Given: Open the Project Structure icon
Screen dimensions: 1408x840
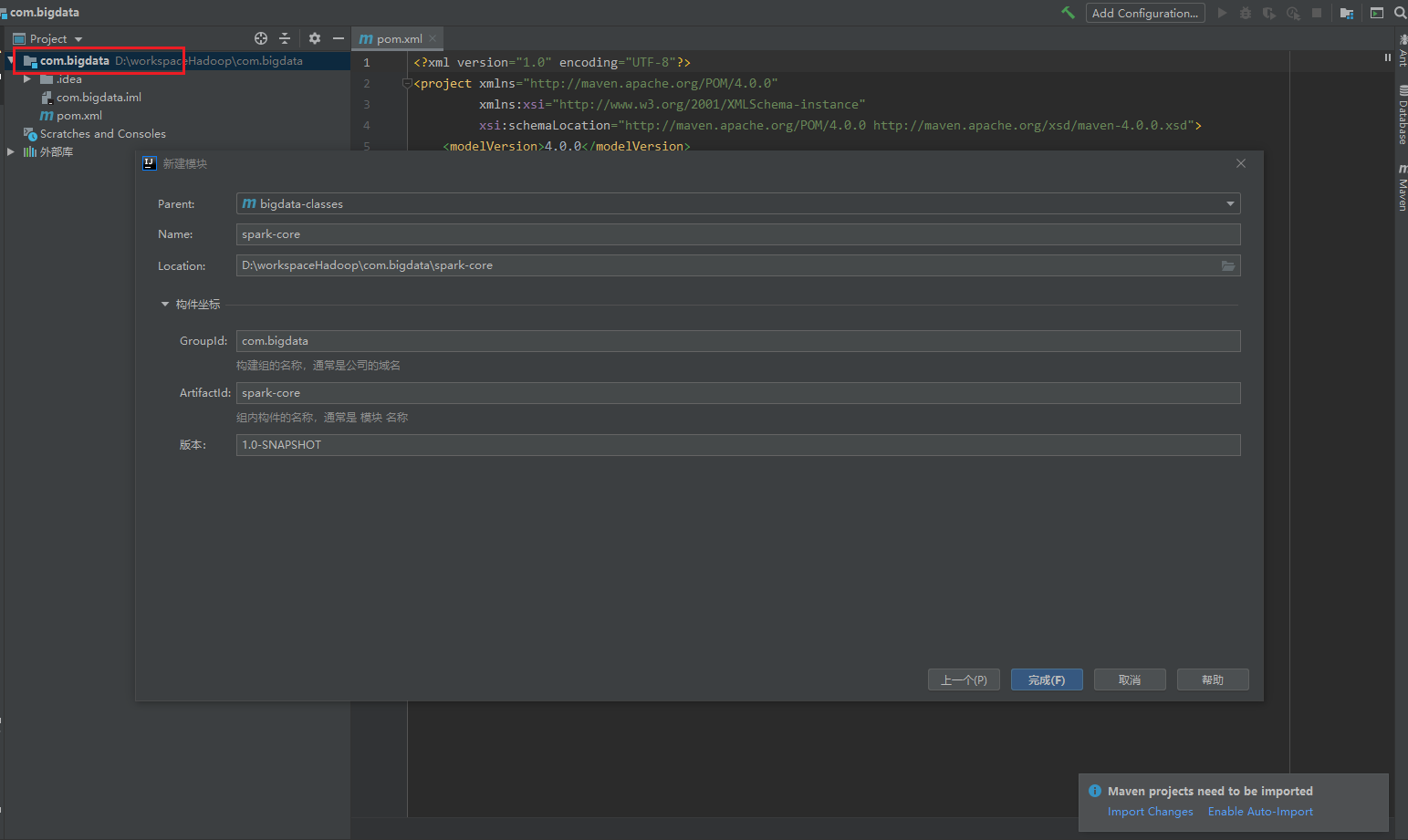Looking at the screenshot, I should (x=1347, y=13).
